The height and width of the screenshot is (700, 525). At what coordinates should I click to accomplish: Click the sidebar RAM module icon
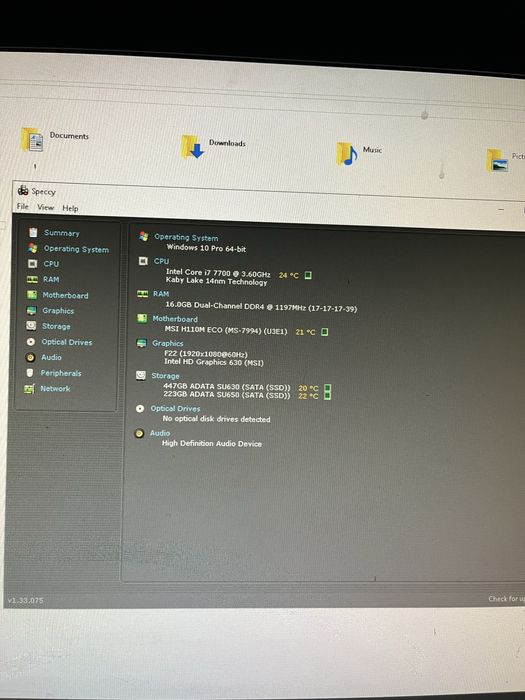pyautogui.click(x=32, y=279)
